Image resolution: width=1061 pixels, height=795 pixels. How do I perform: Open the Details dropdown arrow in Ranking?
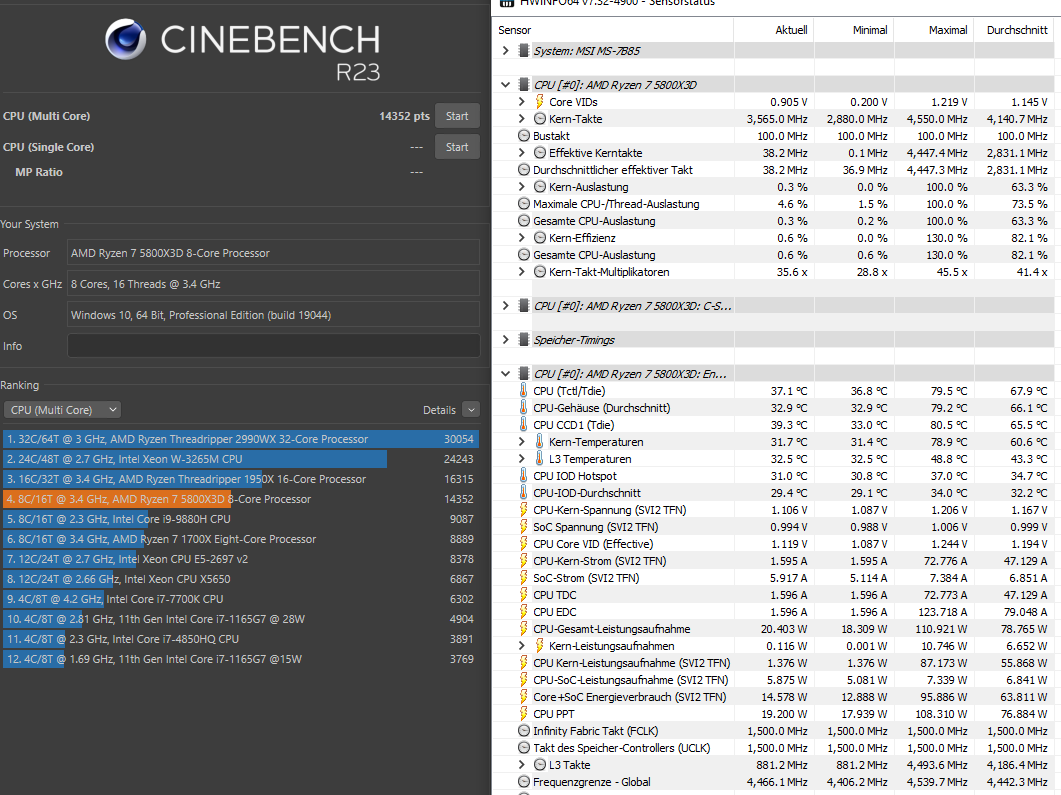coord(471,410)
